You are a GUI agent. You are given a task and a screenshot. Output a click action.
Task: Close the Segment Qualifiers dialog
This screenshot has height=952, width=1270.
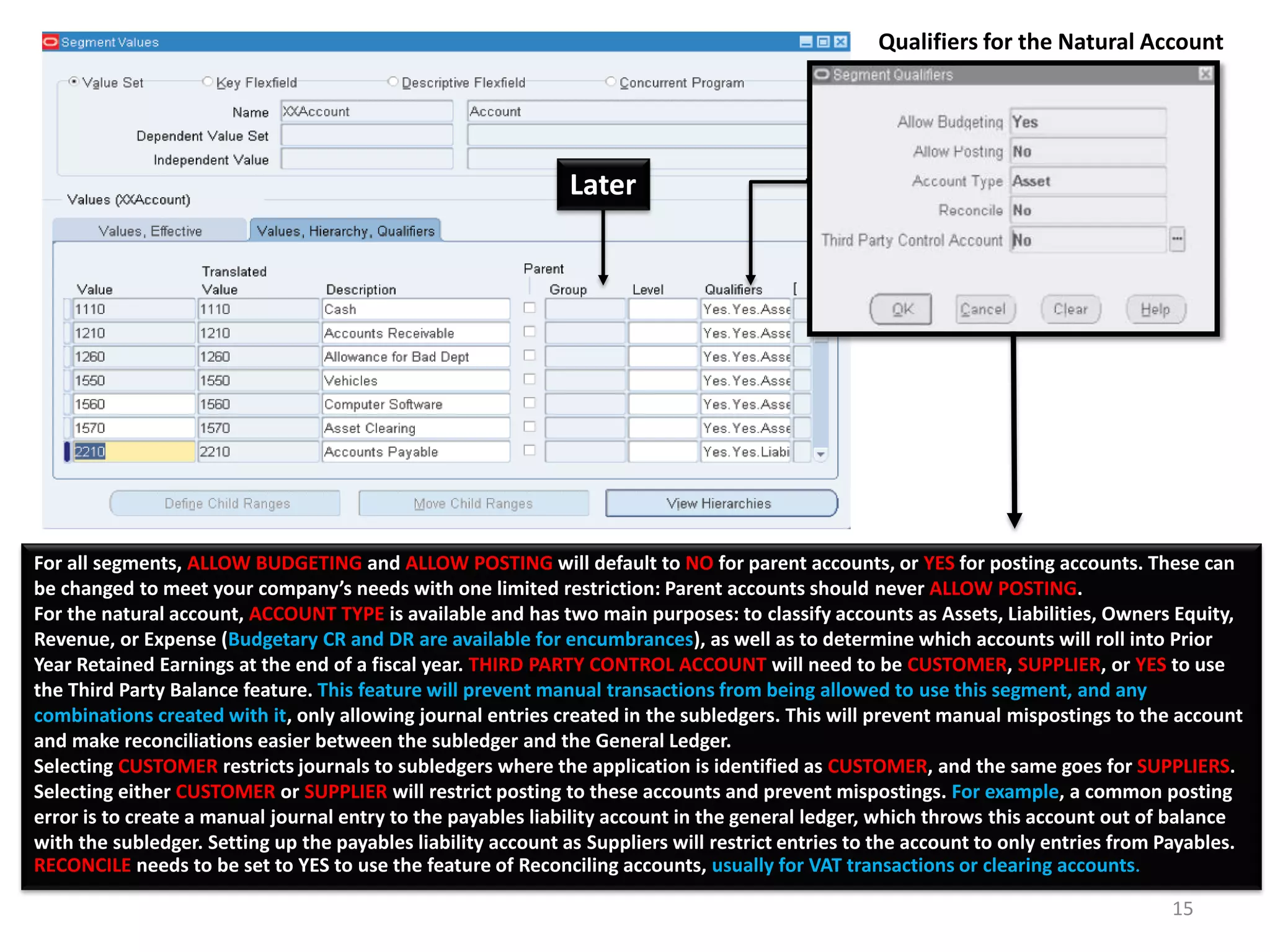[1205, 74]
